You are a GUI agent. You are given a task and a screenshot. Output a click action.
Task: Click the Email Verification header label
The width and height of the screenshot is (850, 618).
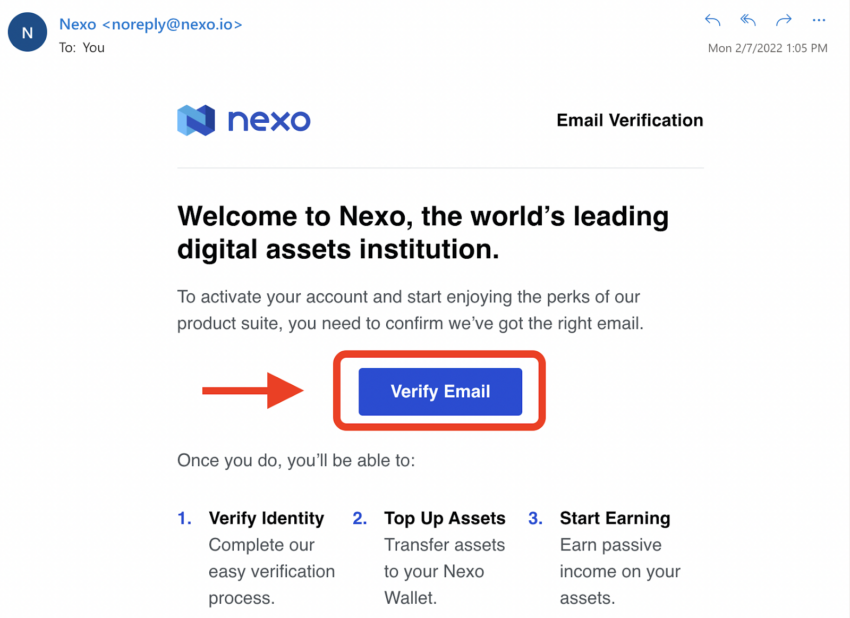(630, 120)
